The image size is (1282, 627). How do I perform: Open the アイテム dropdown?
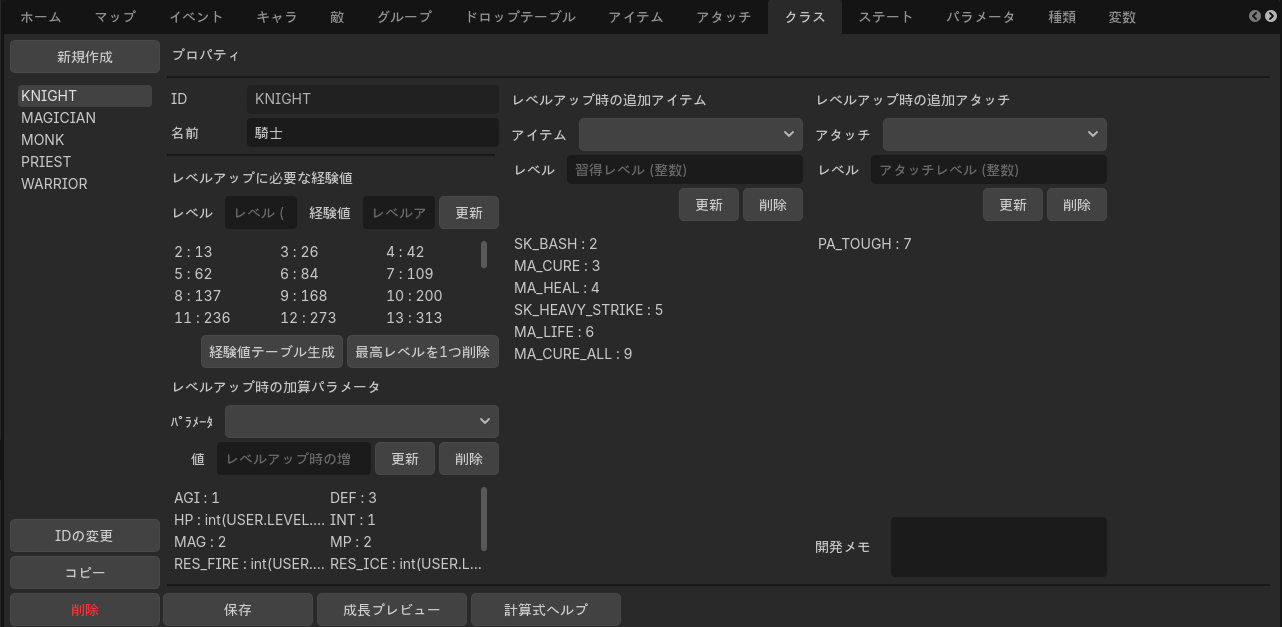(691, 134)
